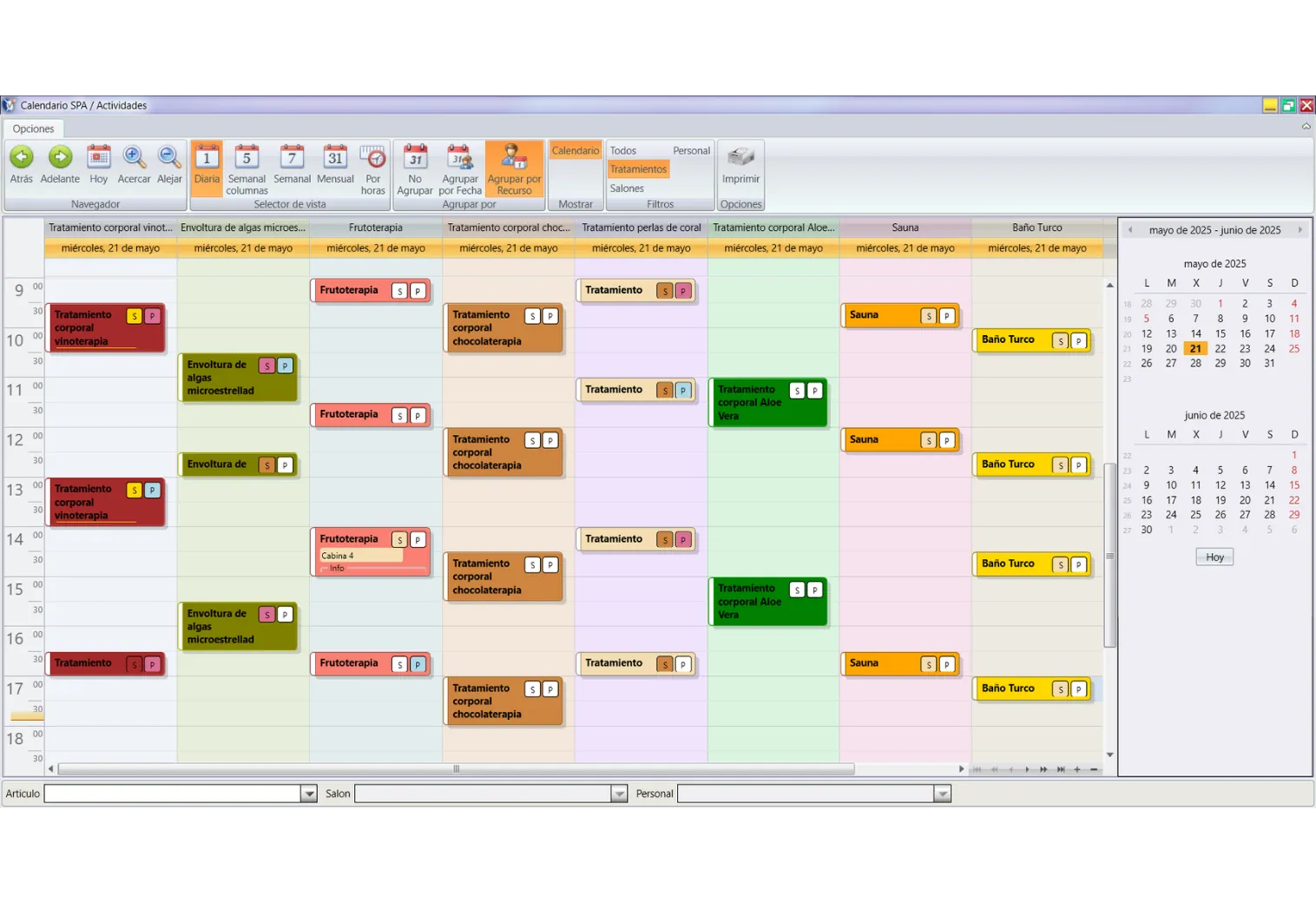Image resolution: width=1316 pixels, height=903 pixels.
Task: Toggle the Salones filter
Action: click(627, 188)
